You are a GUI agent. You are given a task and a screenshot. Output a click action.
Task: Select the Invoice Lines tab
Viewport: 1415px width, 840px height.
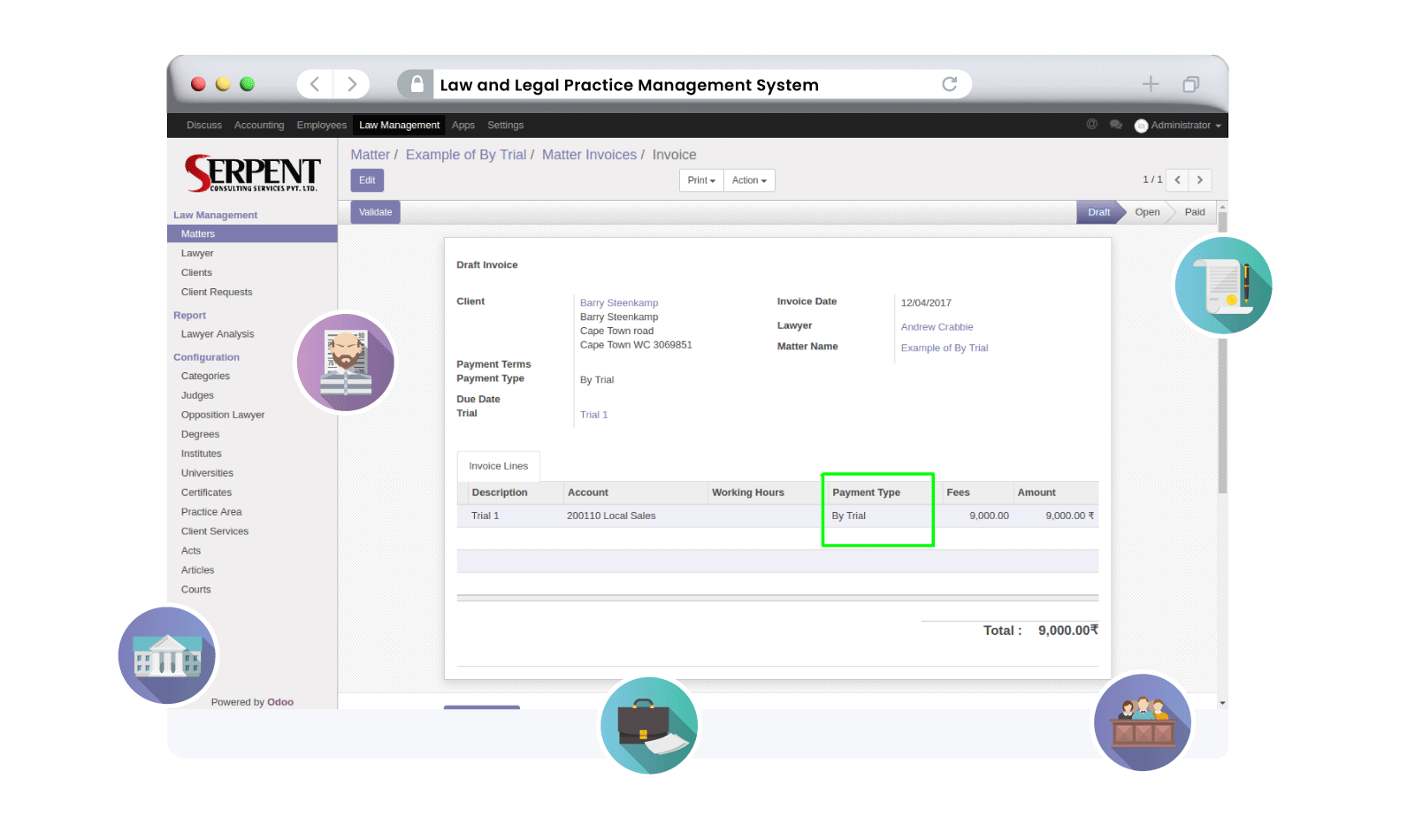498,466
